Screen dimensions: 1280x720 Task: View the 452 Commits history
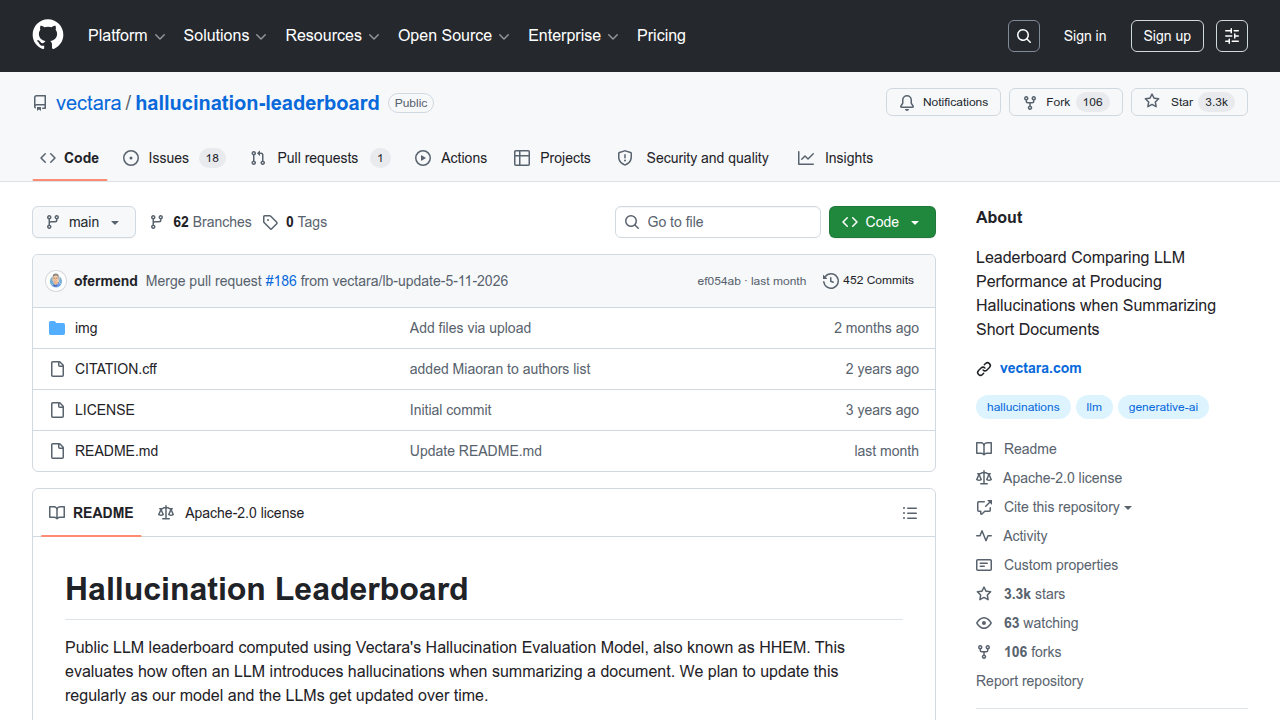coord(868,281)
